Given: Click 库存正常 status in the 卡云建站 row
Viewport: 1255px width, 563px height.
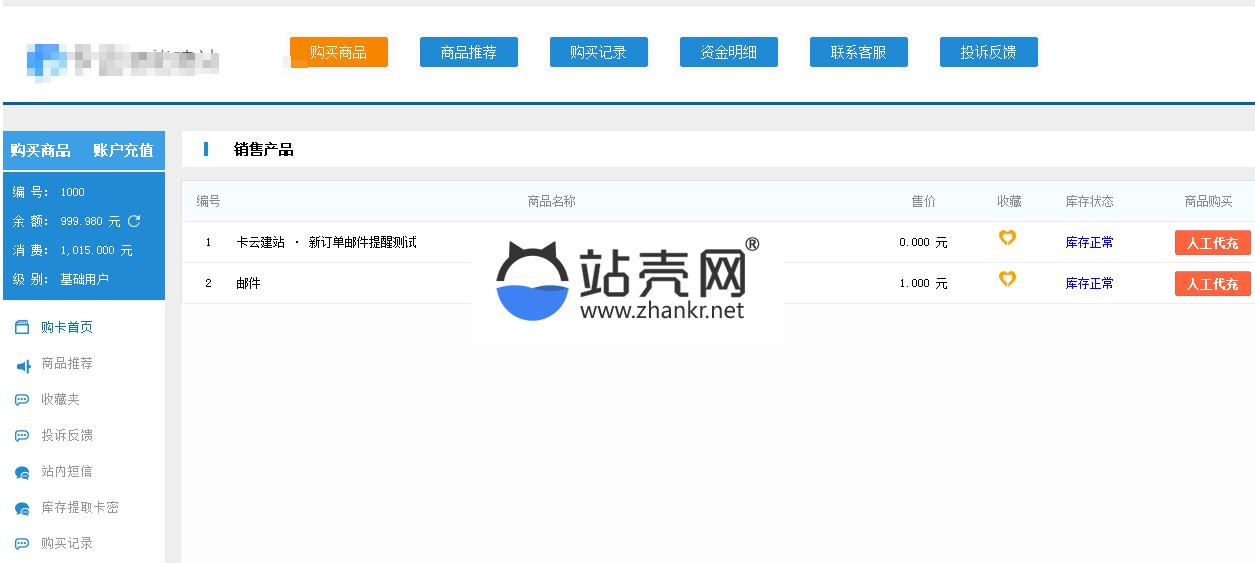Looking at the screenshot, I should tap(1089, 242).
